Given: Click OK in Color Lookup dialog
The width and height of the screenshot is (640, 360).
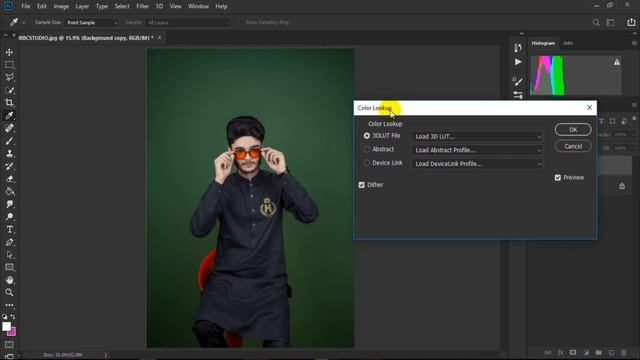Looking at the screenshot, I should click(x=573, y=129).
